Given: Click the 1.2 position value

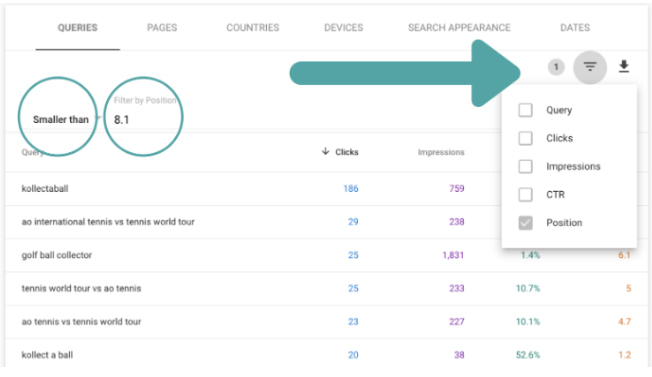Looking at the screenshot, I should (x=625, y=355).
